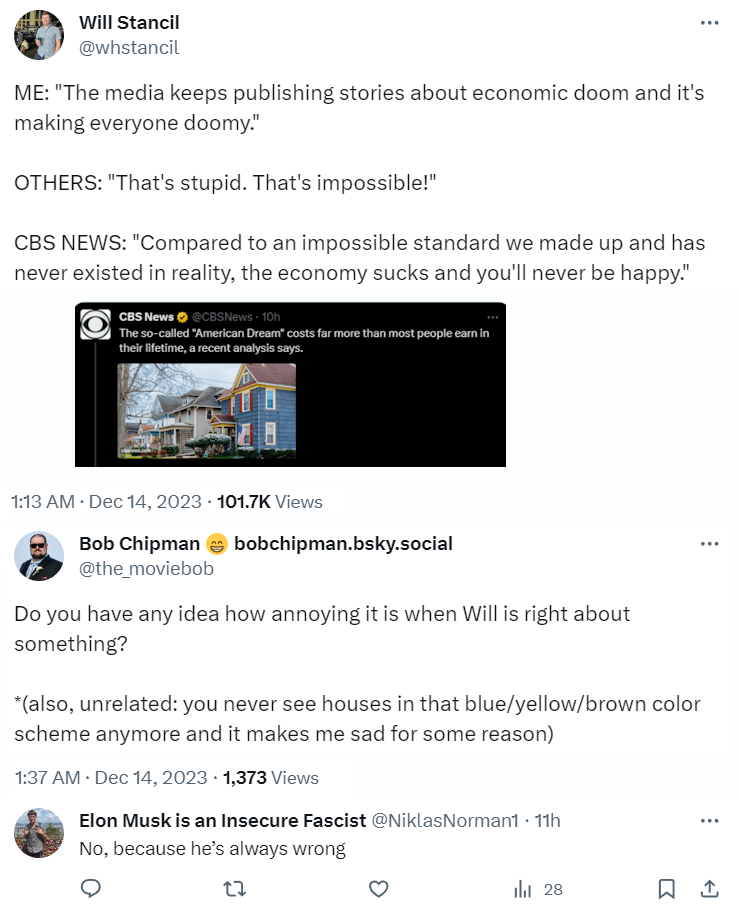Bookmark the NiklasNorman1 reply
The image size is (739, 910).
tap(667, 889)
